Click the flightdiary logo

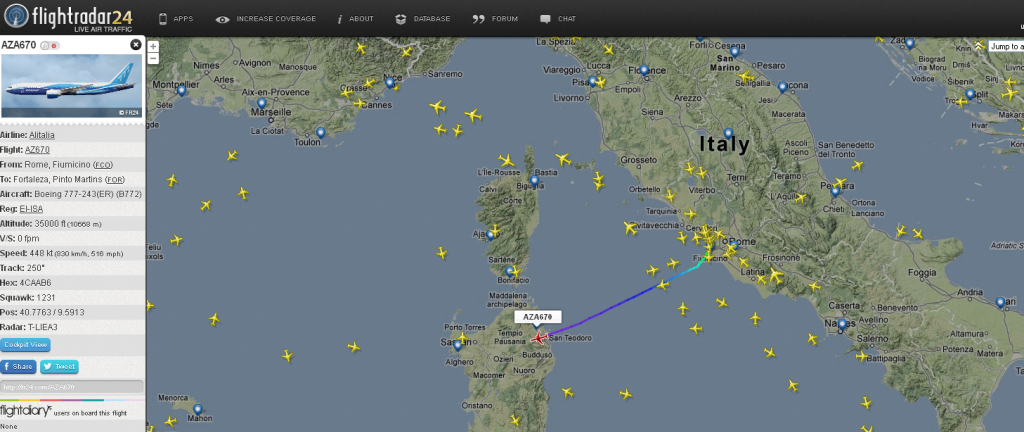tap(26, 410)
